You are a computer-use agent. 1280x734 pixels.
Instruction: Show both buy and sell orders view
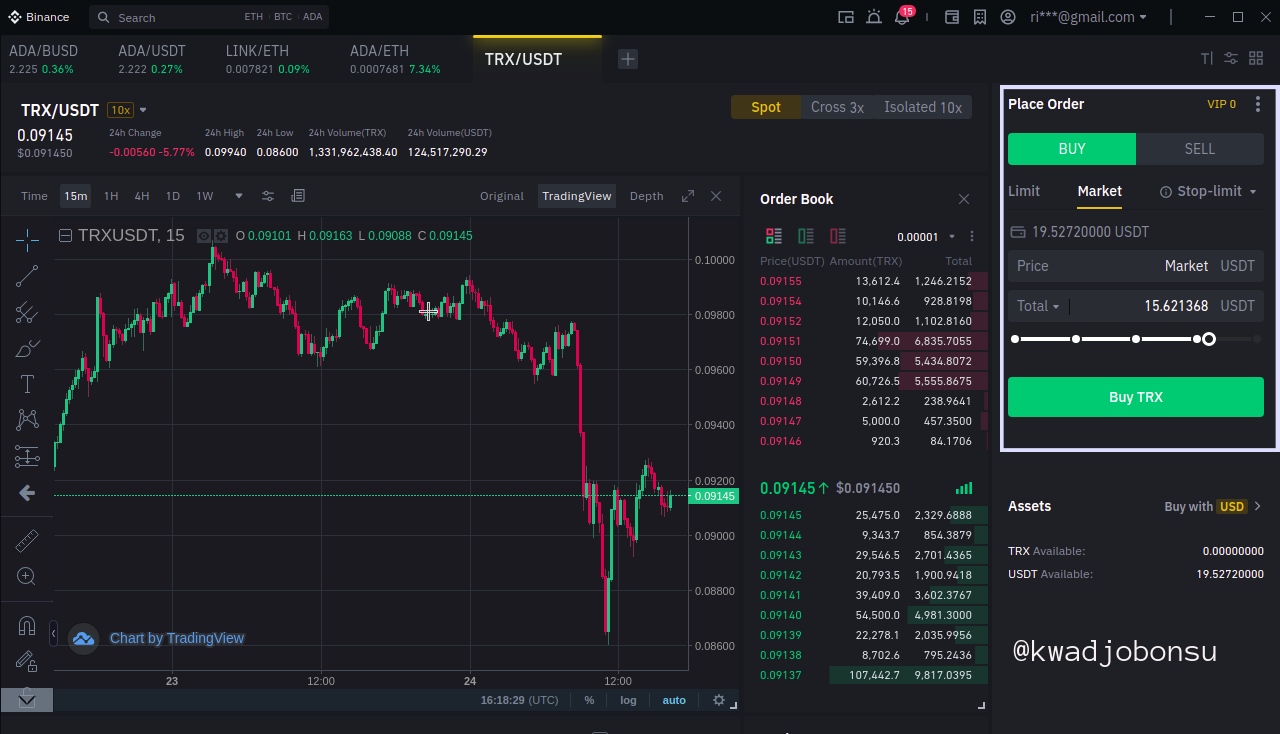point(774,236)
